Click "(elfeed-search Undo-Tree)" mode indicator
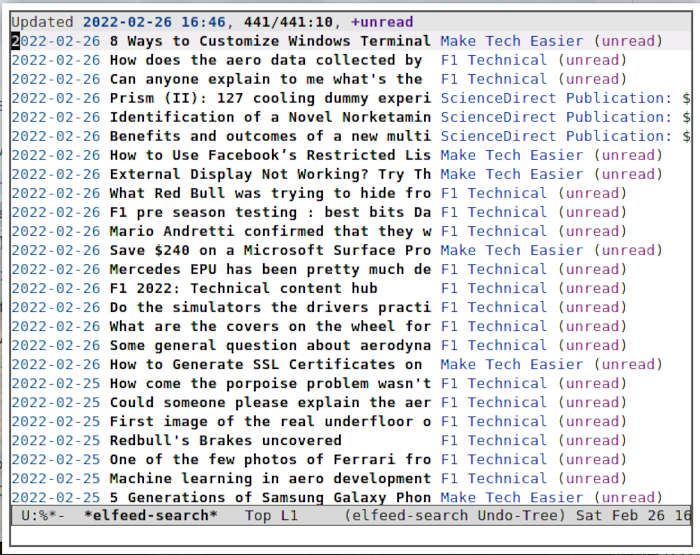The height and width of the screenshot is (555, 700). (x=454, y=515)
